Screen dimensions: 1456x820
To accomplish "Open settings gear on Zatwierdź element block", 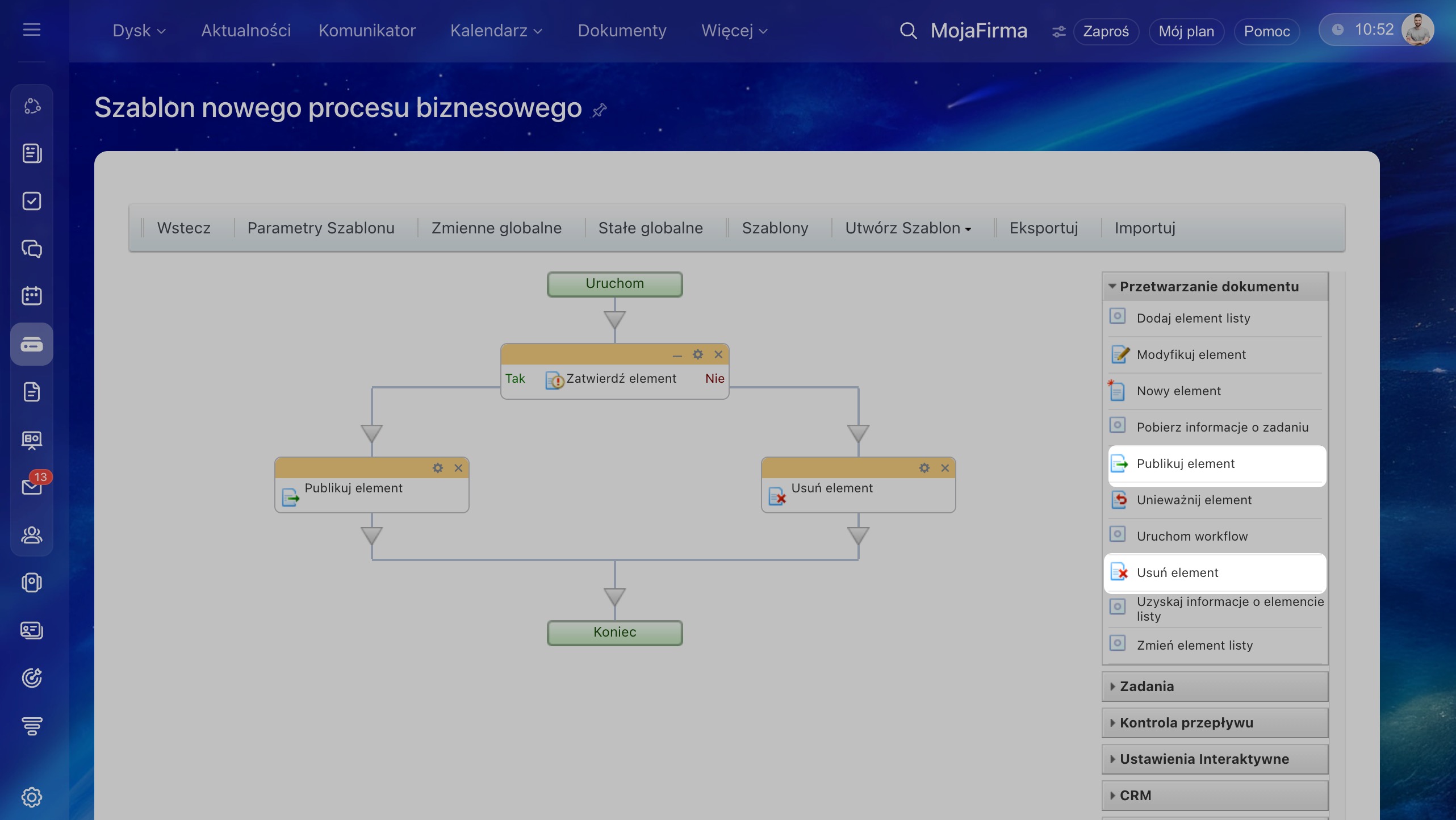I will click(697, 354).
